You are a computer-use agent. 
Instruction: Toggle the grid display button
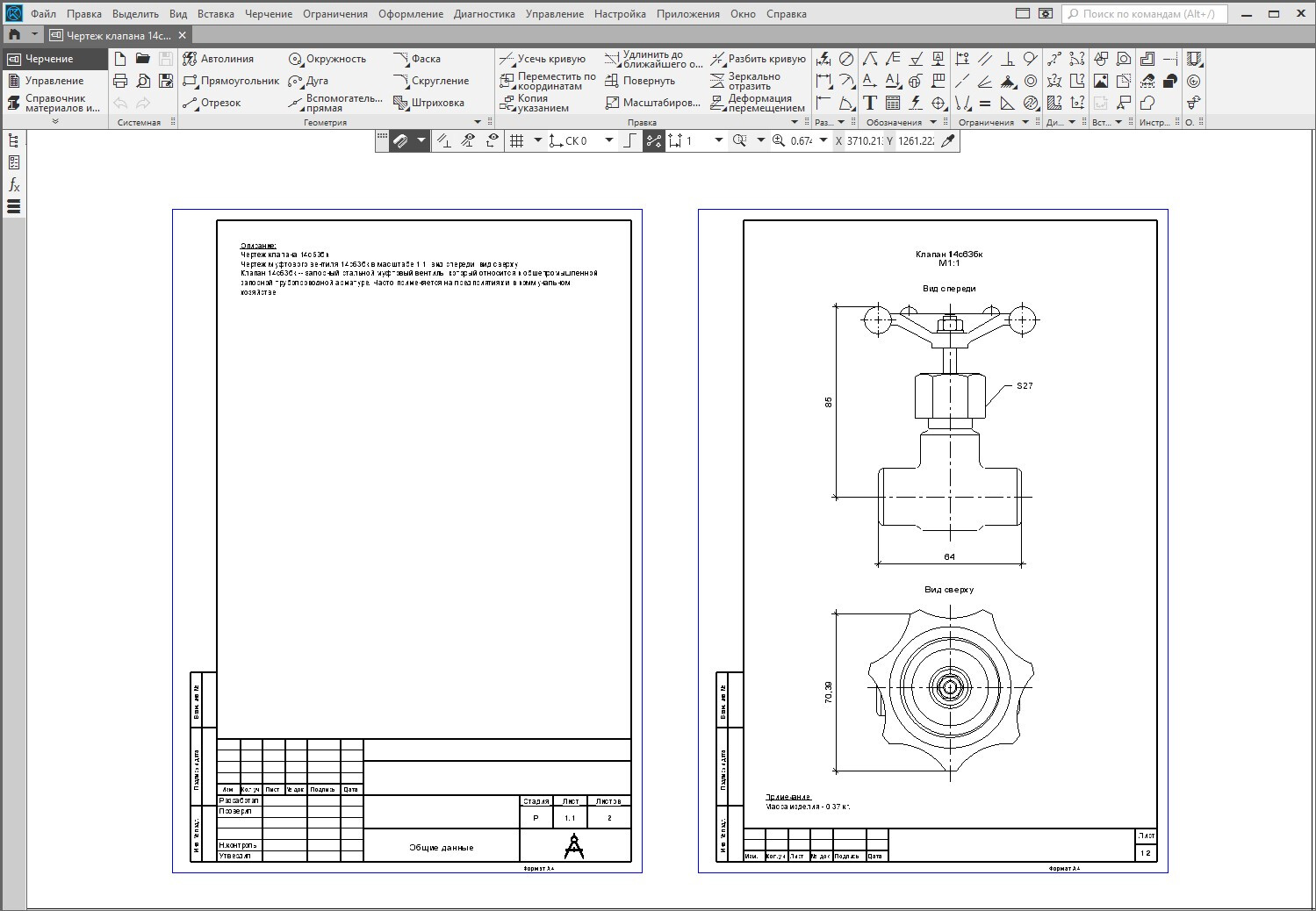(517, 140)
